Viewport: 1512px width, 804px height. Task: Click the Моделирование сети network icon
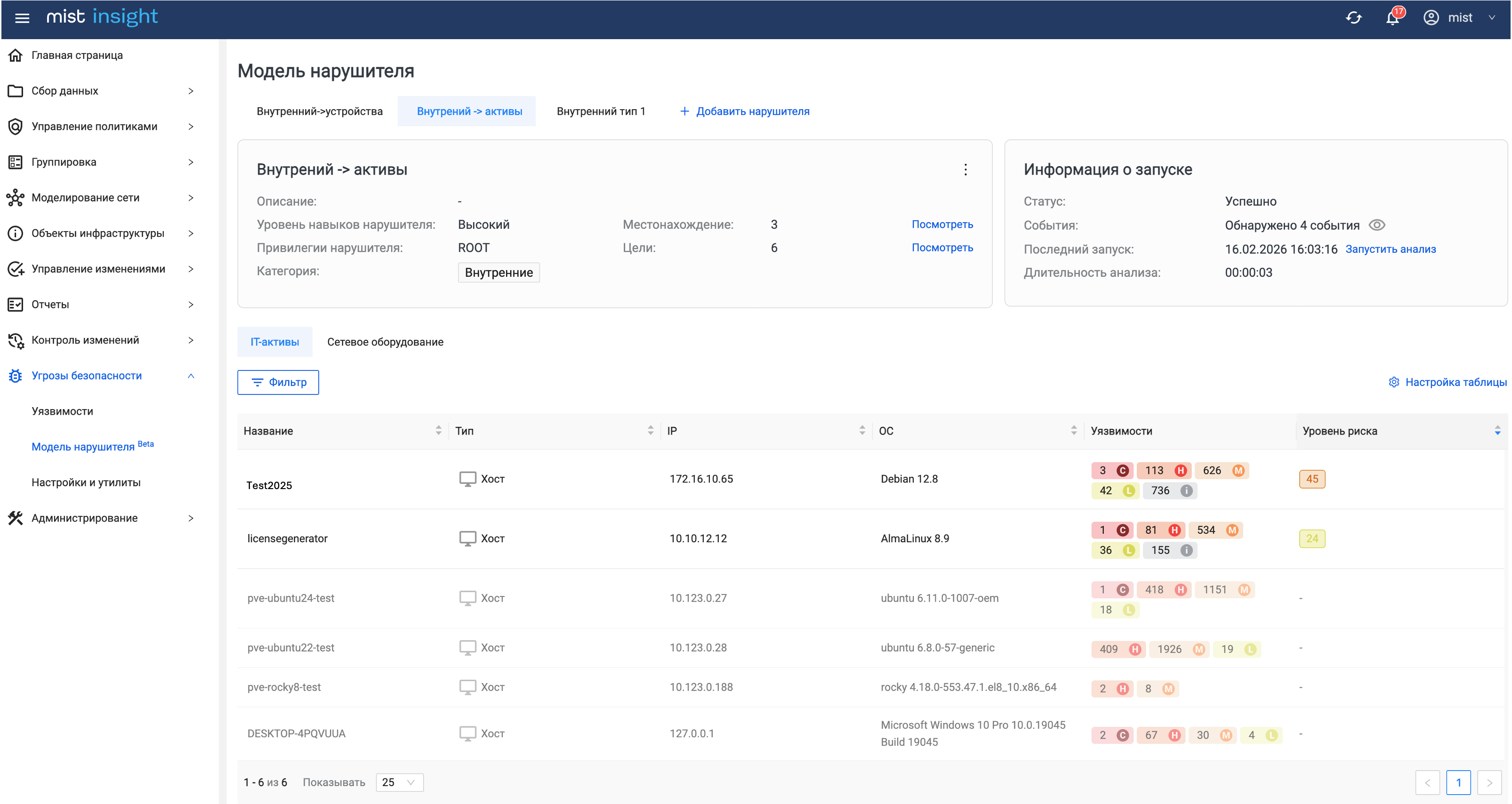[15, 198]
